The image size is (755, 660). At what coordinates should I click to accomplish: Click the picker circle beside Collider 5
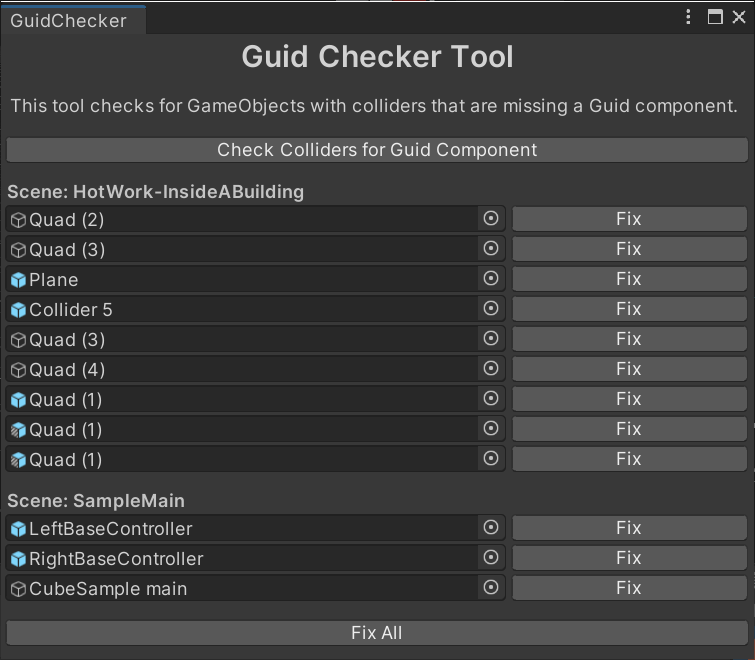490,309
